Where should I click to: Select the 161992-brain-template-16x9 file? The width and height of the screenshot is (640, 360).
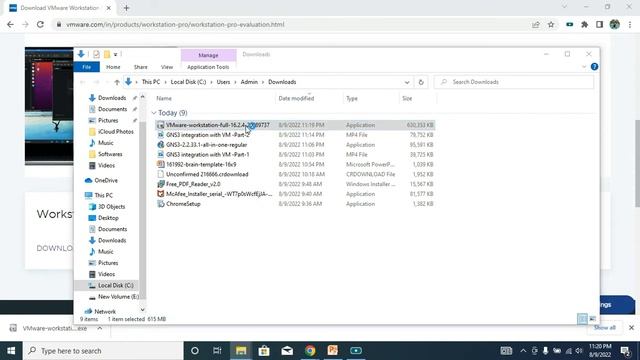296,164
